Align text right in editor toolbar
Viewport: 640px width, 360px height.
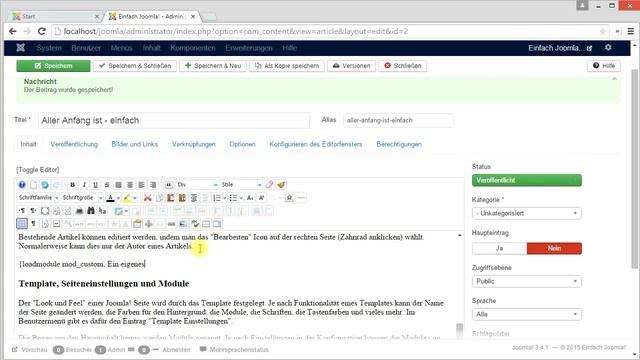click(x=153, y=185)
